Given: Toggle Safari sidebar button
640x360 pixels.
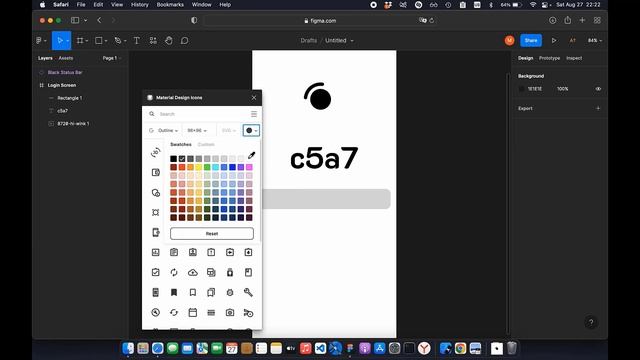Looking at the screenshot, I should (75, 20).
